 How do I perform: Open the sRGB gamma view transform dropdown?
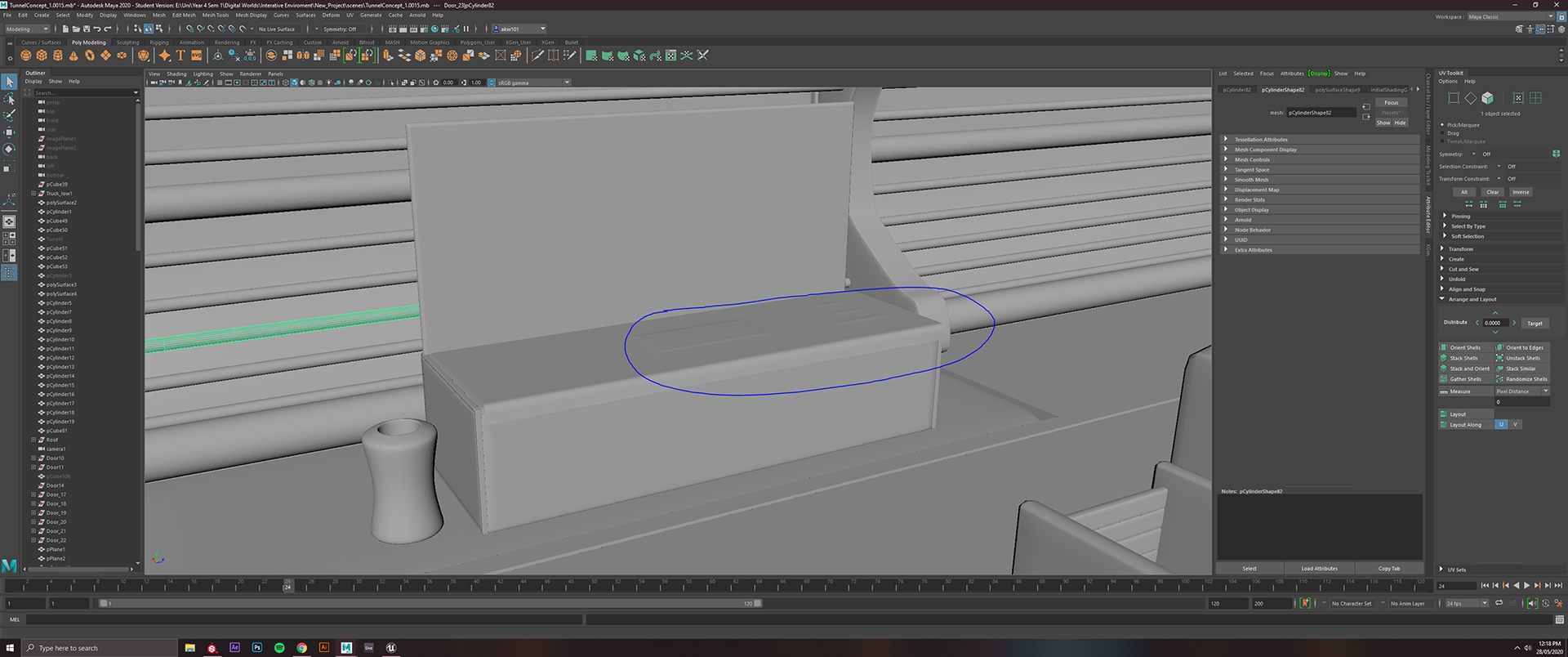(x=533, y=83)
